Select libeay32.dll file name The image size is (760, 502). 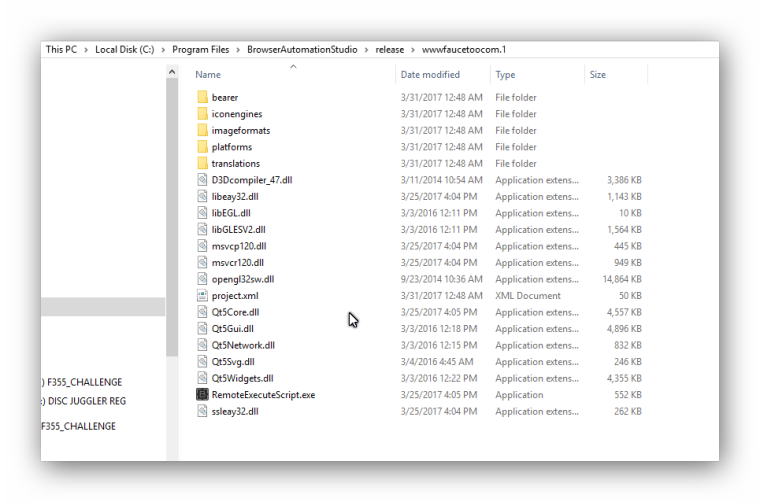235,196
